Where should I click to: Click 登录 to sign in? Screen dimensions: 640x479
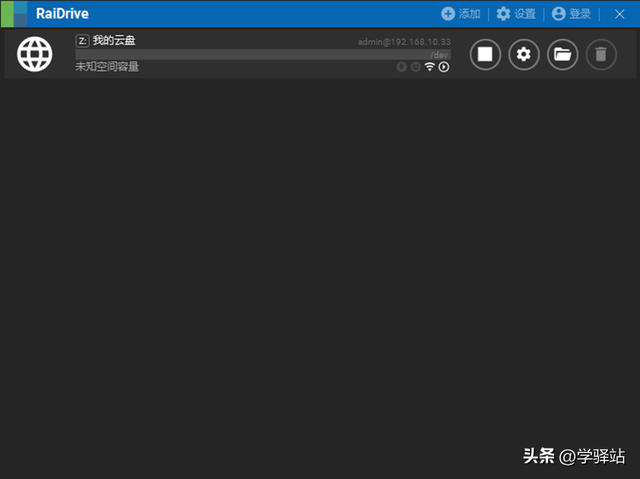pos(571,14)
